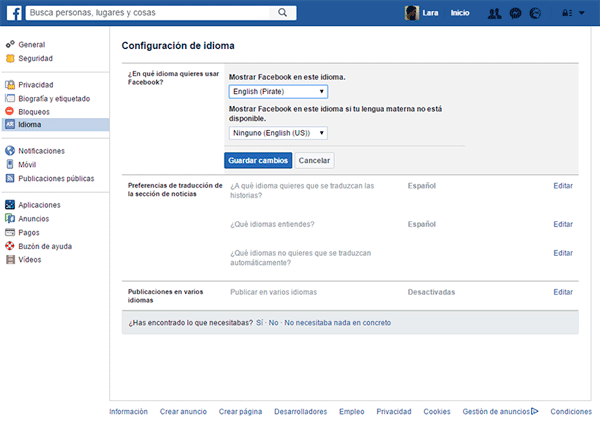Open the Información footer link

click(128, 411)
